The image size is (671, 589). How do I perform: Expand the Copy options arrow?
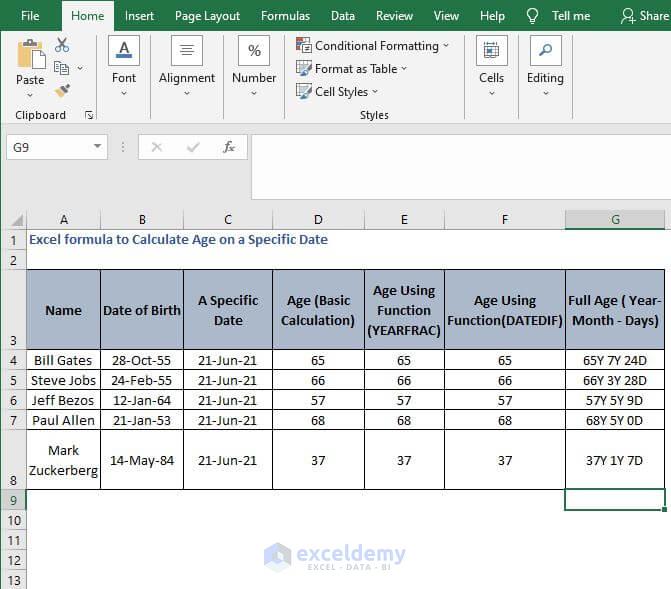tap(80, 68)
